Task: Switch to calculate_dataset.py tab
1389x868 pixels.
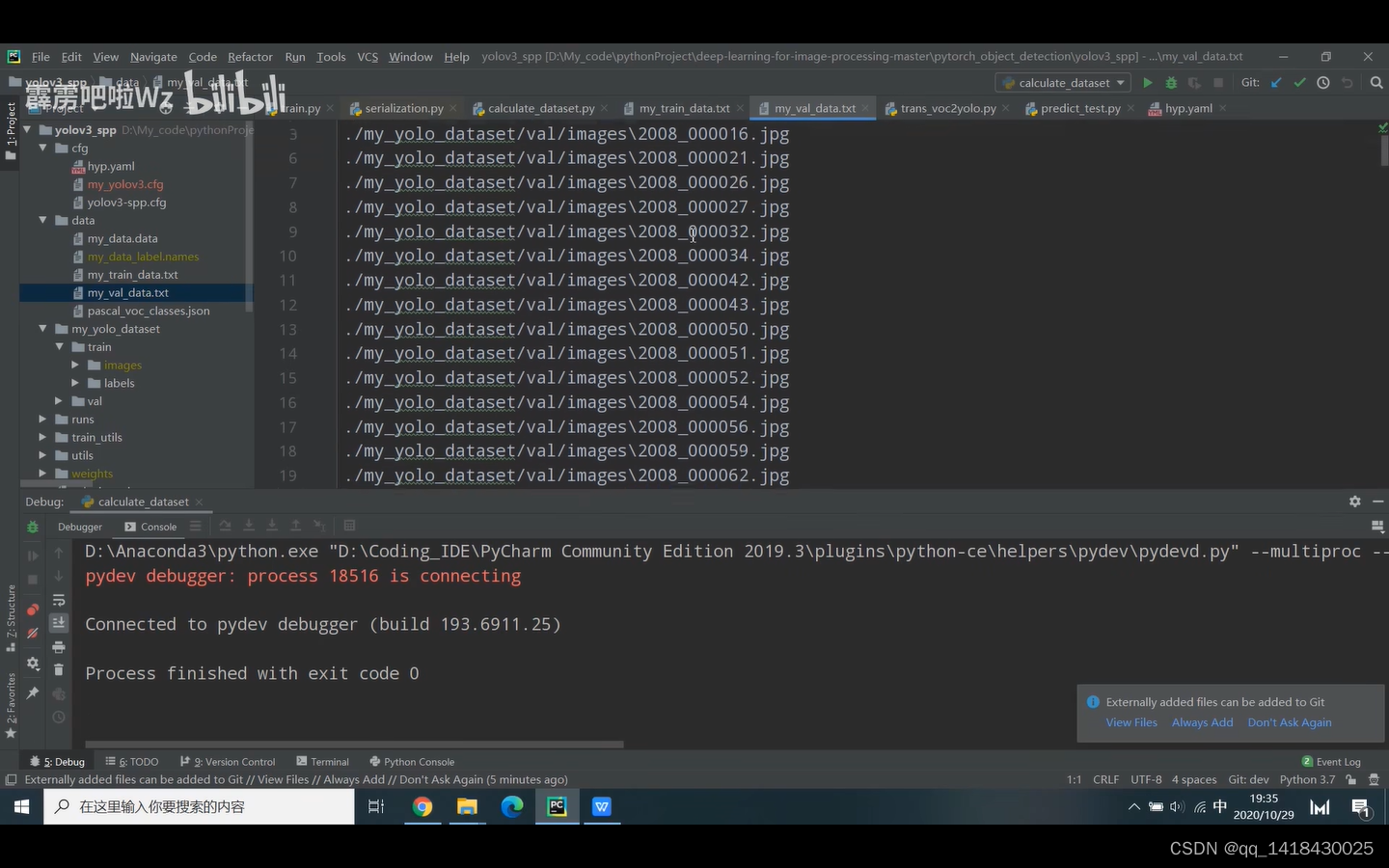Action: pos(540,108)
